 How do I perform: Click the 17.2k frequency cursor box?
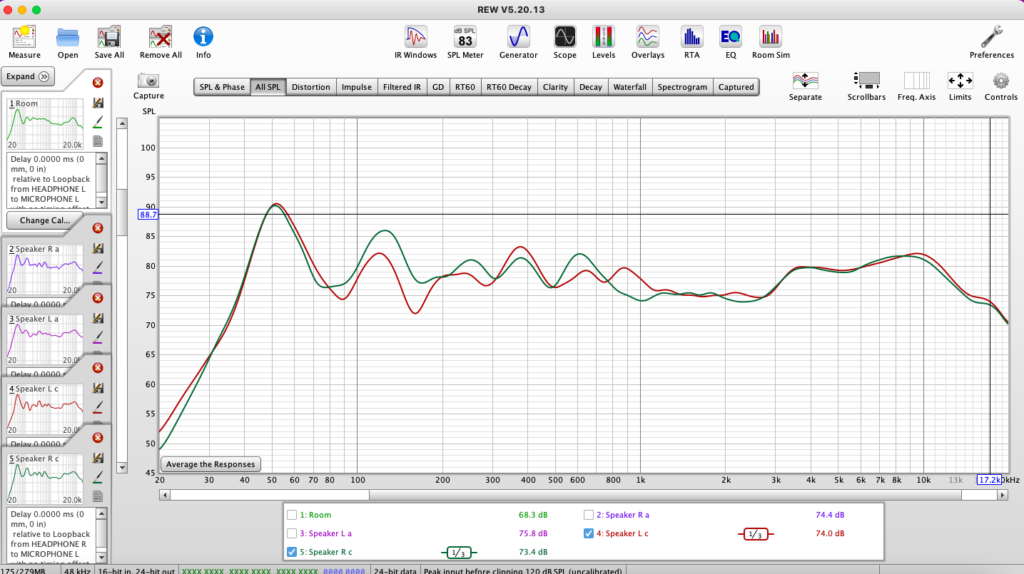[x=989, y=480]
